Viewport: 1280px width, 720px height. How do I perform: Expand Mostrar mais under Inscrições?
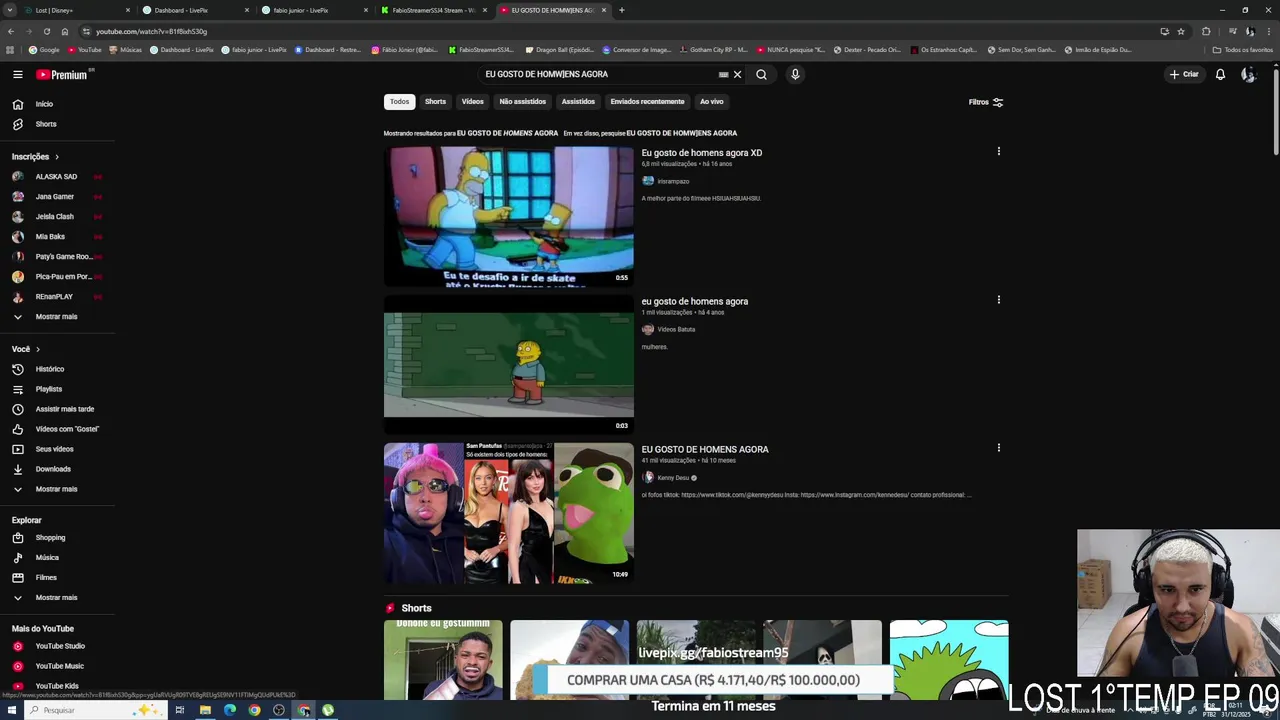point(57,317)
